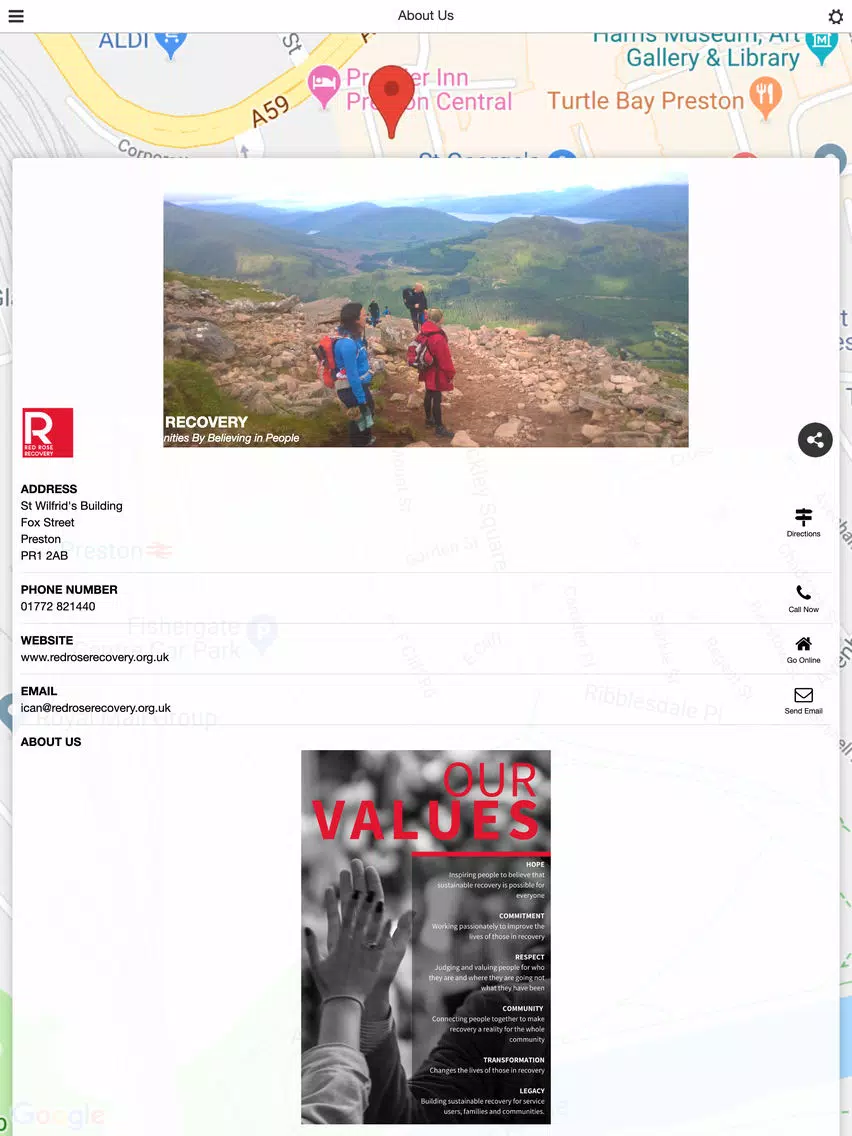Viewport: 852px width, 1136px height.
Task: Get directions to St Wilfrid's Building
Action: coord(803,522)
